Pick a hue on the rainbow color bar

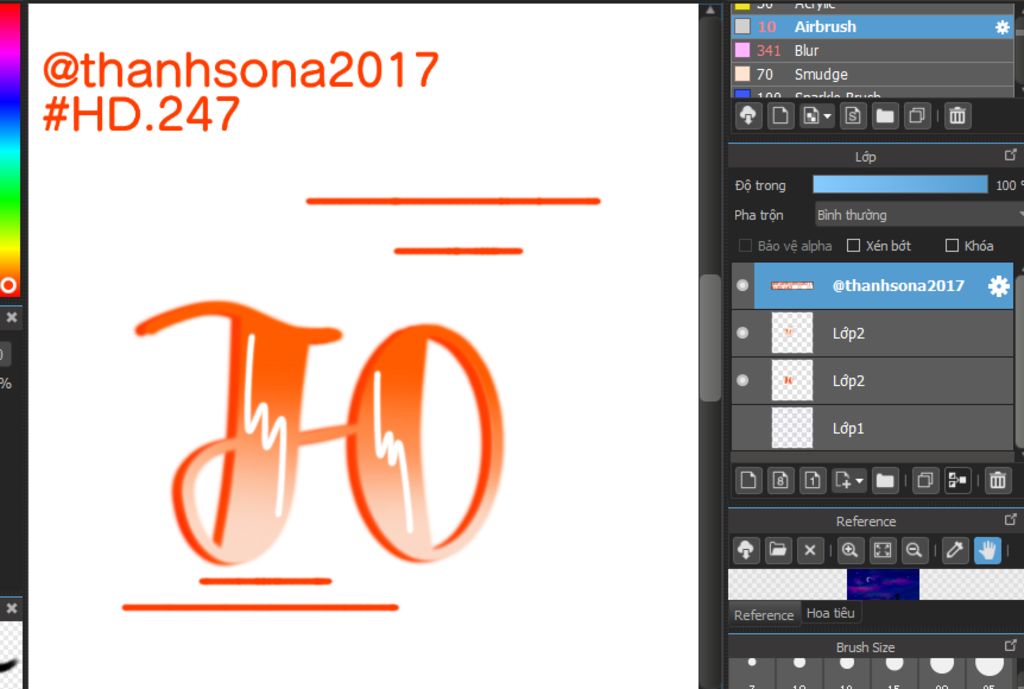pos(9,150)
